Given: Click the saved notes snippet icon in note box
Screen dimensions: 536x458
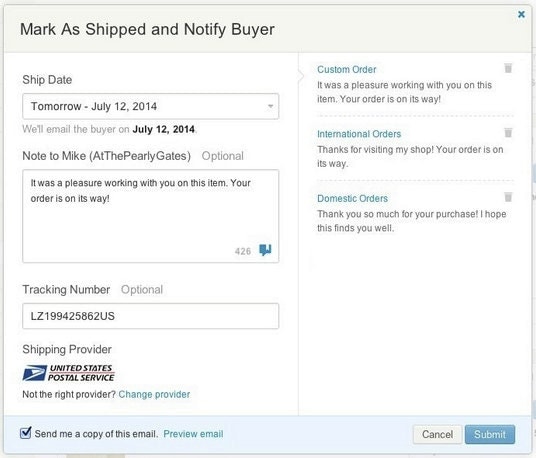Looking at the screenshot, I should pos(265,250).
